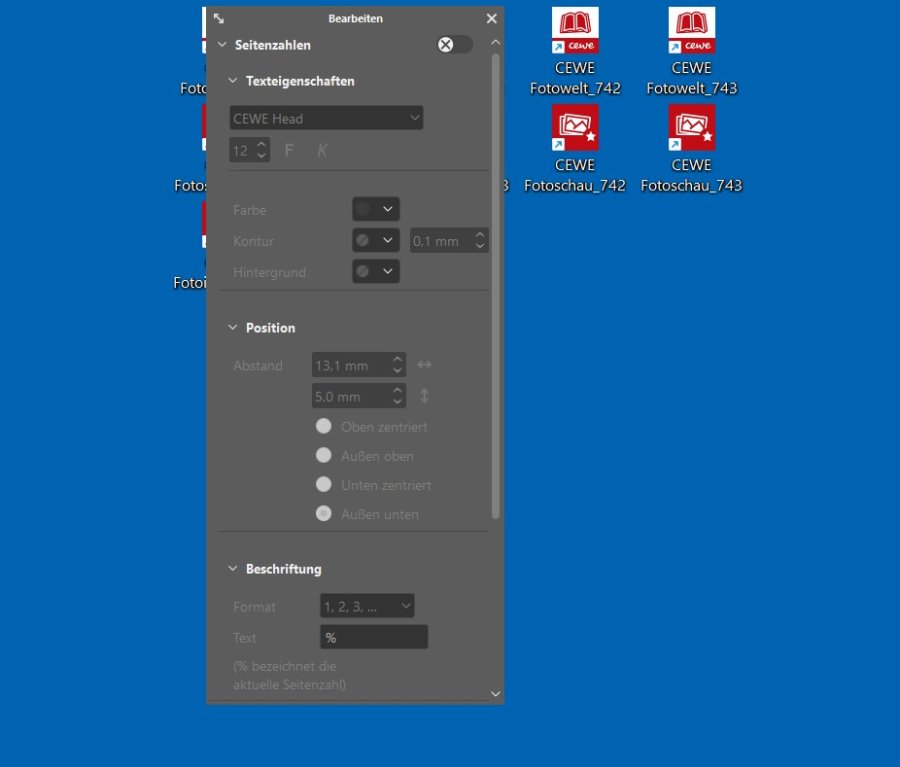Decrease Kontur 0,1 mm width

[480, 246]
